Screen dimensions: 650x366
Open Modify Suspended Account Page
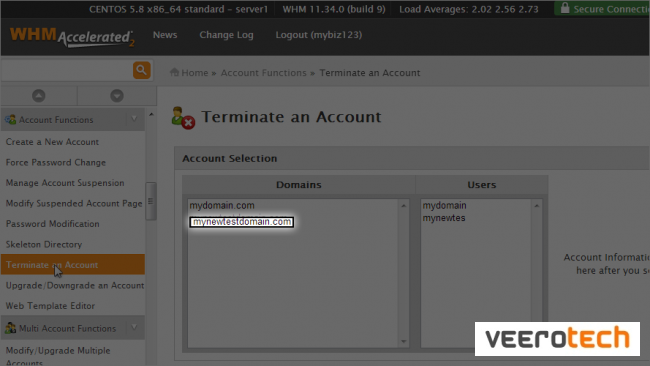click(74, 203)
